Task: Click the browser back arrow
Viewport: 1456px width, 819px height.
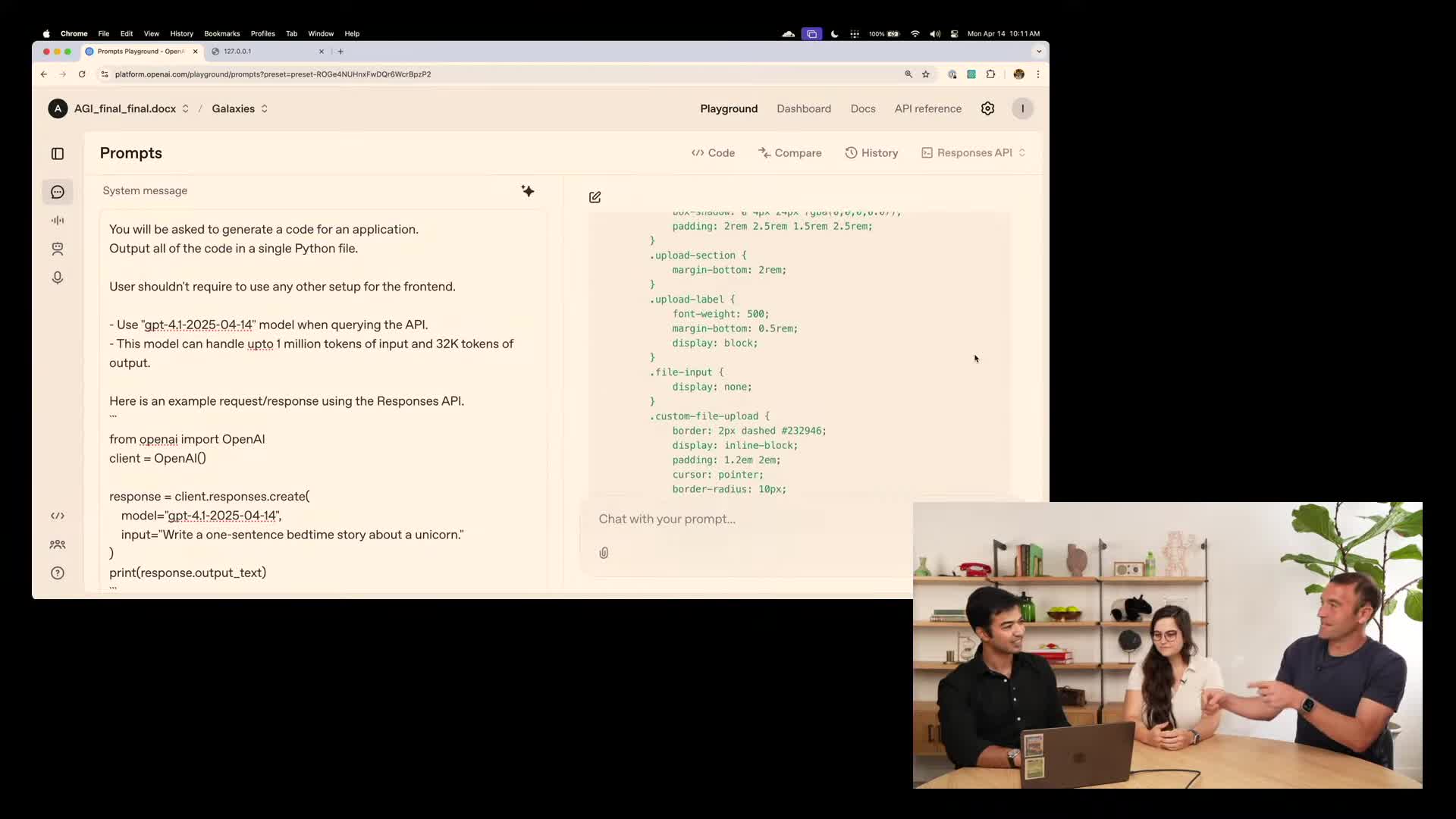Action: 44,74
